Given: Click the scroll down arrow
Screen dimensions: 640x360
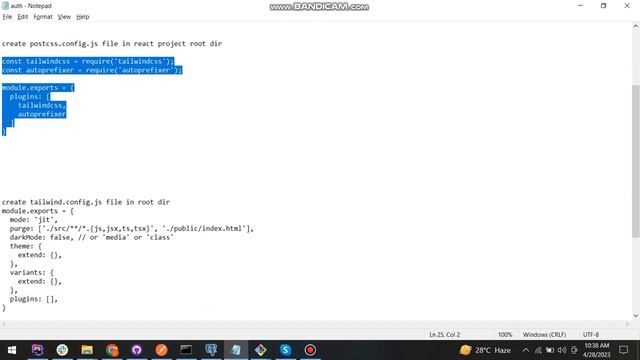Looking at the screenshot, I should [636, 316].
